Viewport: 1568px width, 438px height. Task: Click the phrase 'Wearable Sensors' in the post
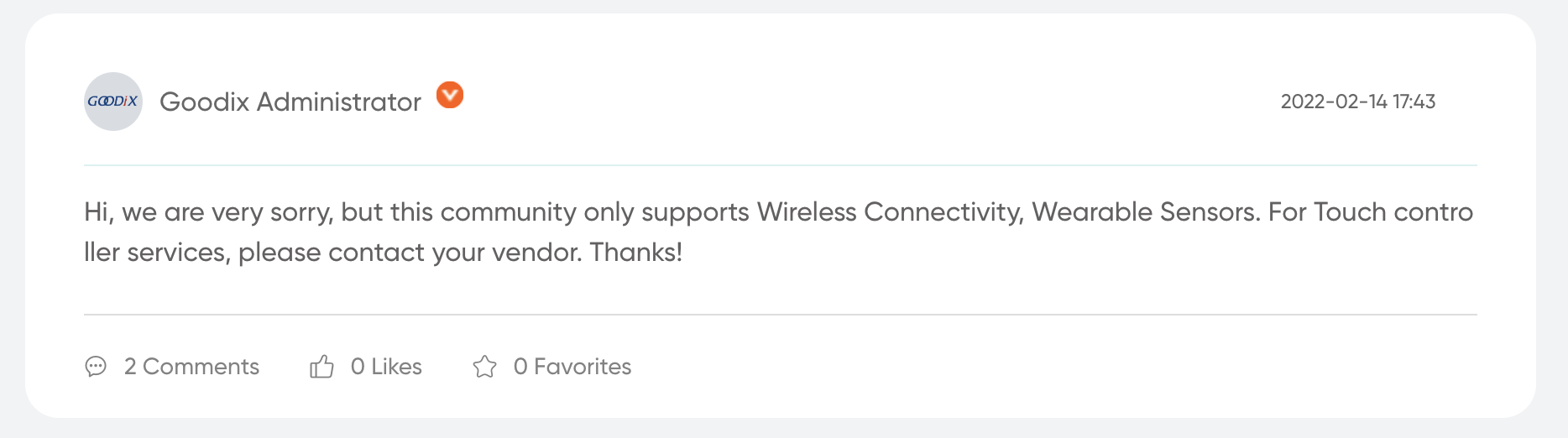(1146, 212)
